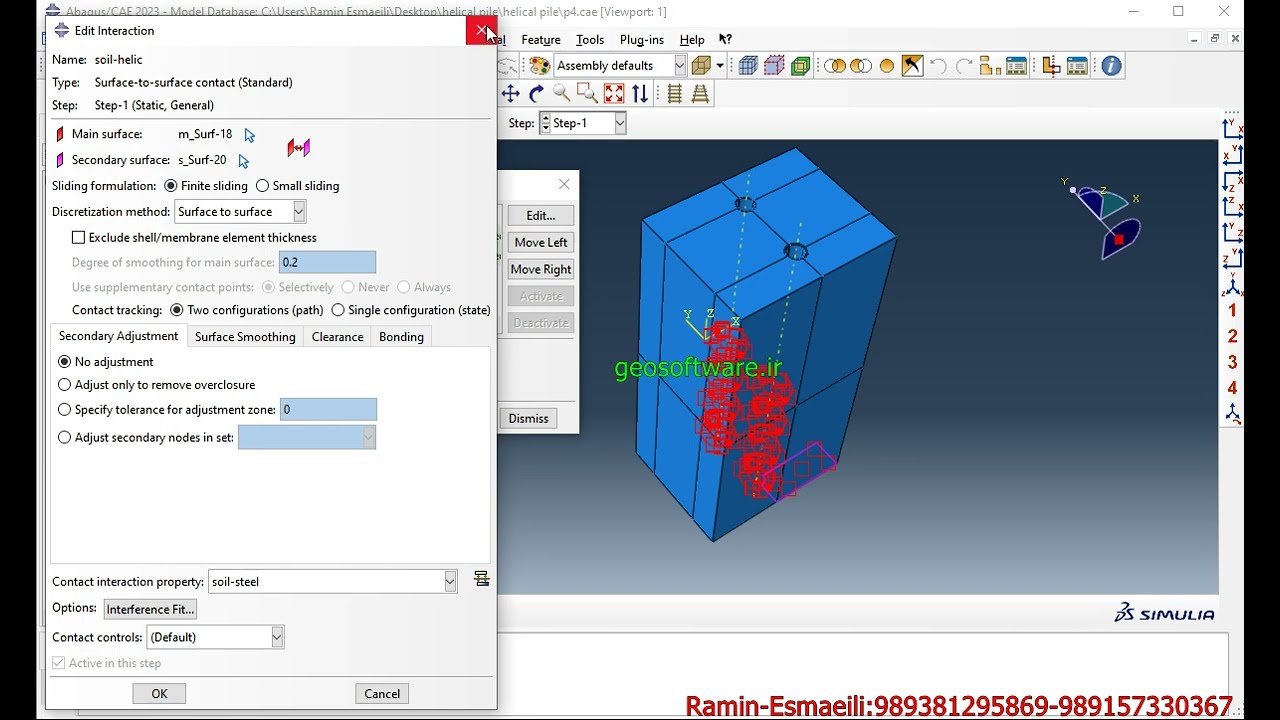Click the render style cube icon
This screenshot has height=720, width=1280.
[x=701, y=66]
